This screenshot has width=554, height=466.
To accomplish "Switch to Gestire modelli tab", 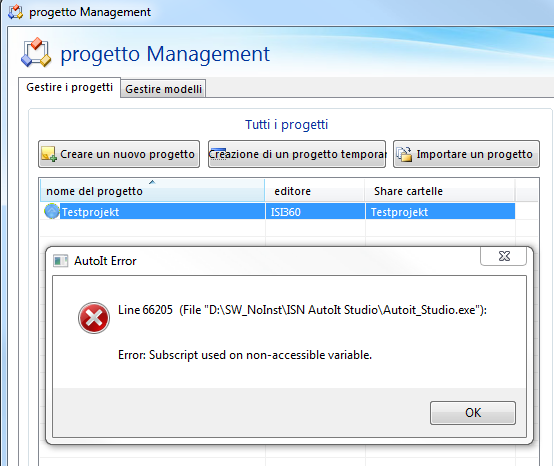I will click(163, 89).
